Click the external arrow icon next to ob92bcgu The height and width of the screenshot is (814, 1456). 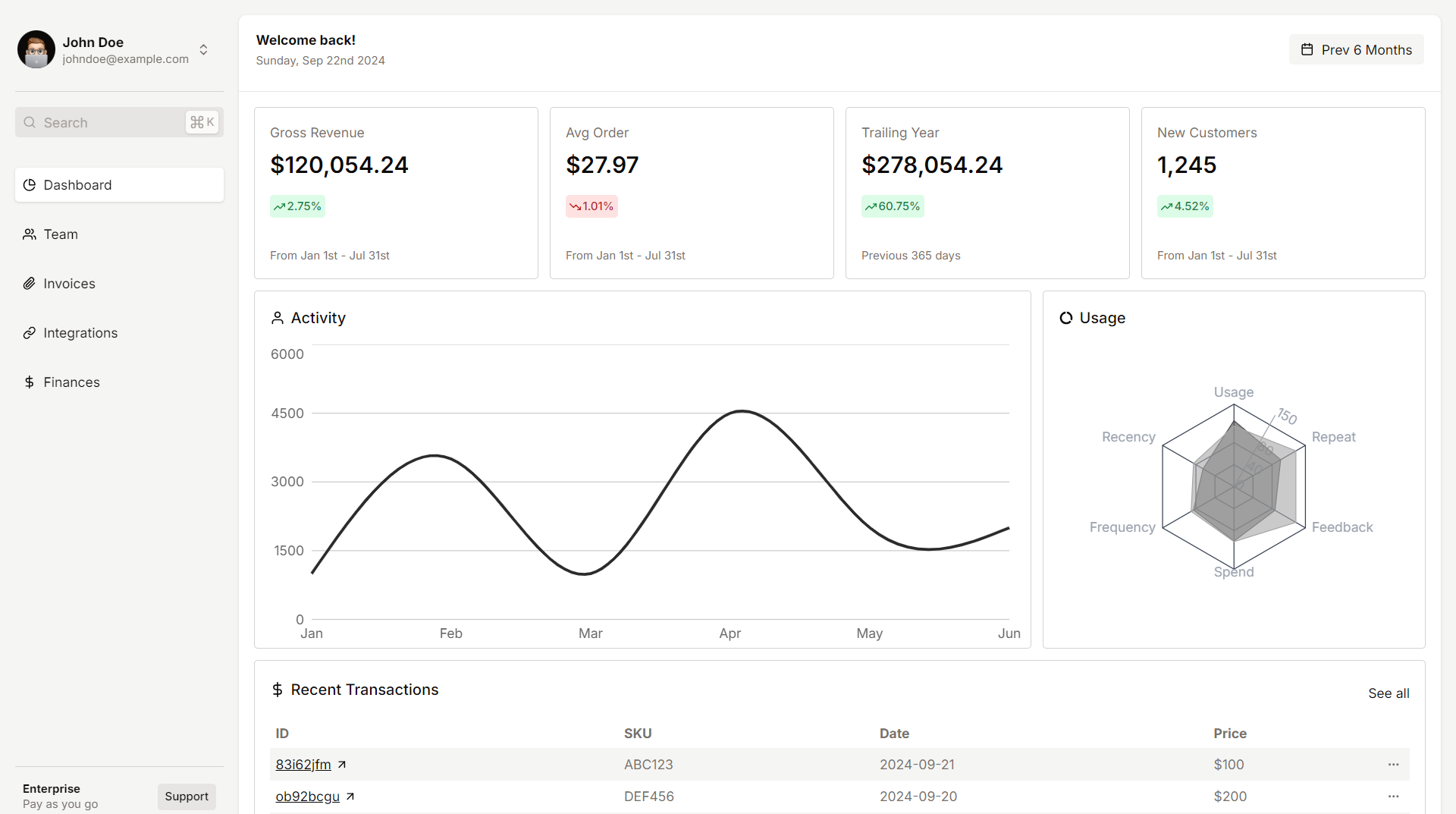coord(350,797)
